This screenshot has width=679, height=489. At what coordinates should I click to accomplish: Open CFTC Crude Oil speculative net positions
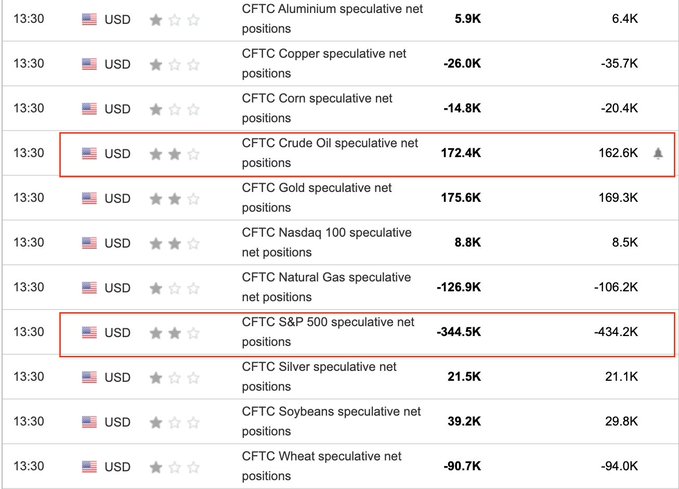[330, 153]
